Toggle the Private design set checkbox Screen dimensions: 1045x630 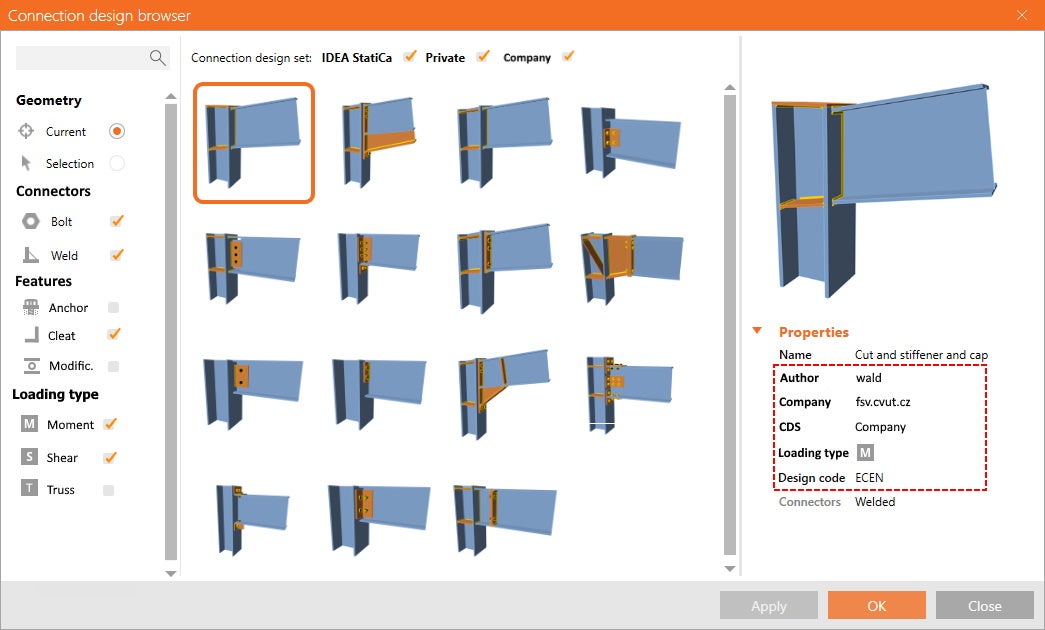click(x=483, y=57)
